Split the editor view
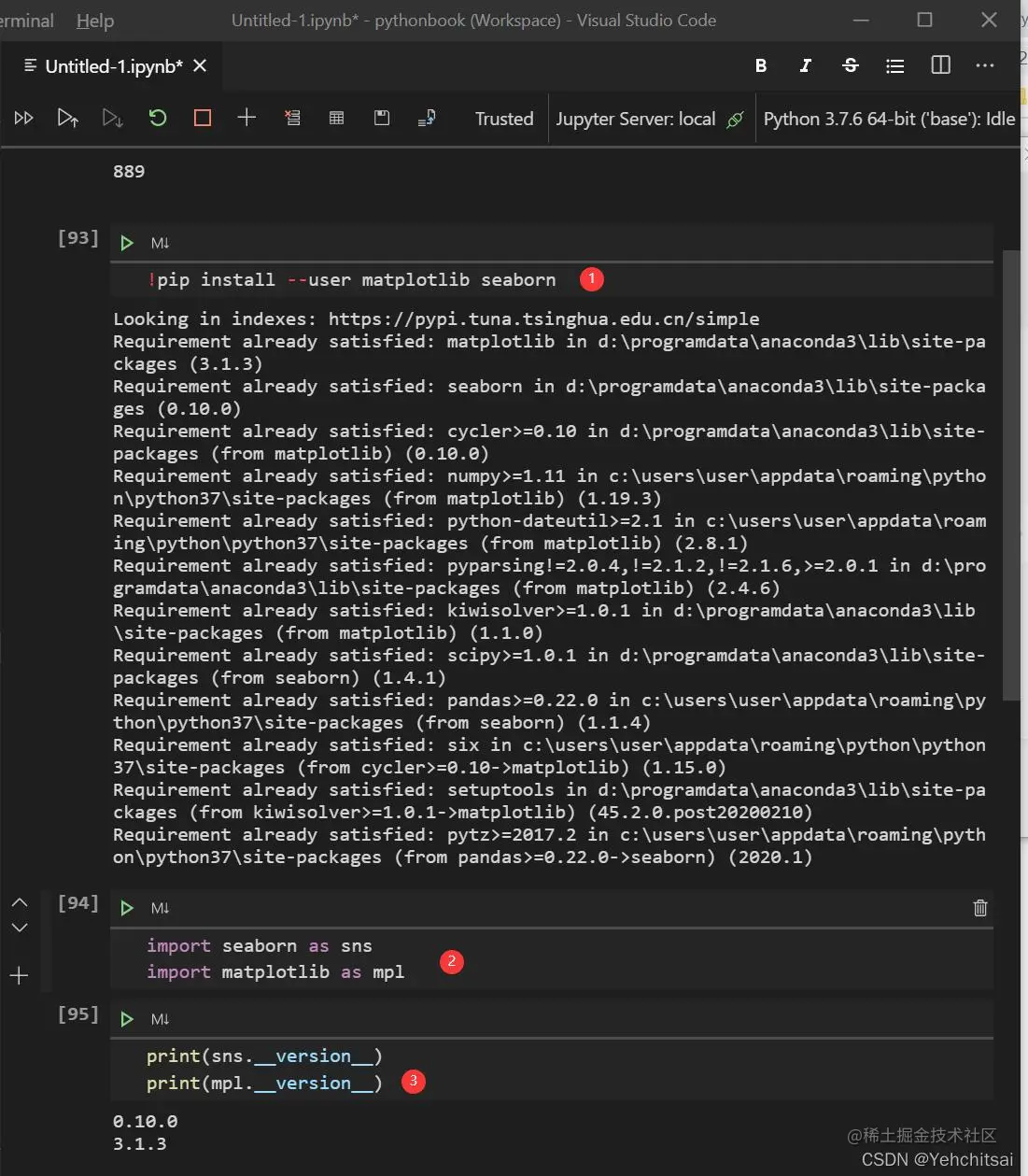Viewport: 1028px width, 1176px height. [940, 64]
